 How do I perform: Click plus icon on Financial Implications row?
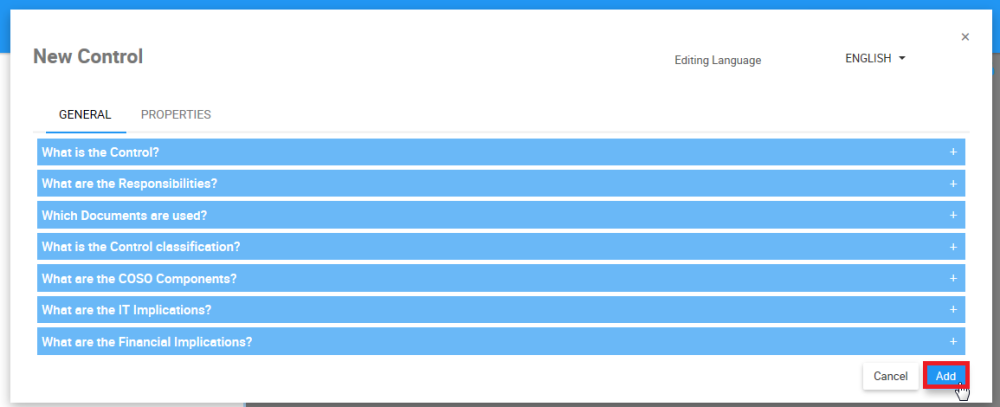click(x=953, y=342)
